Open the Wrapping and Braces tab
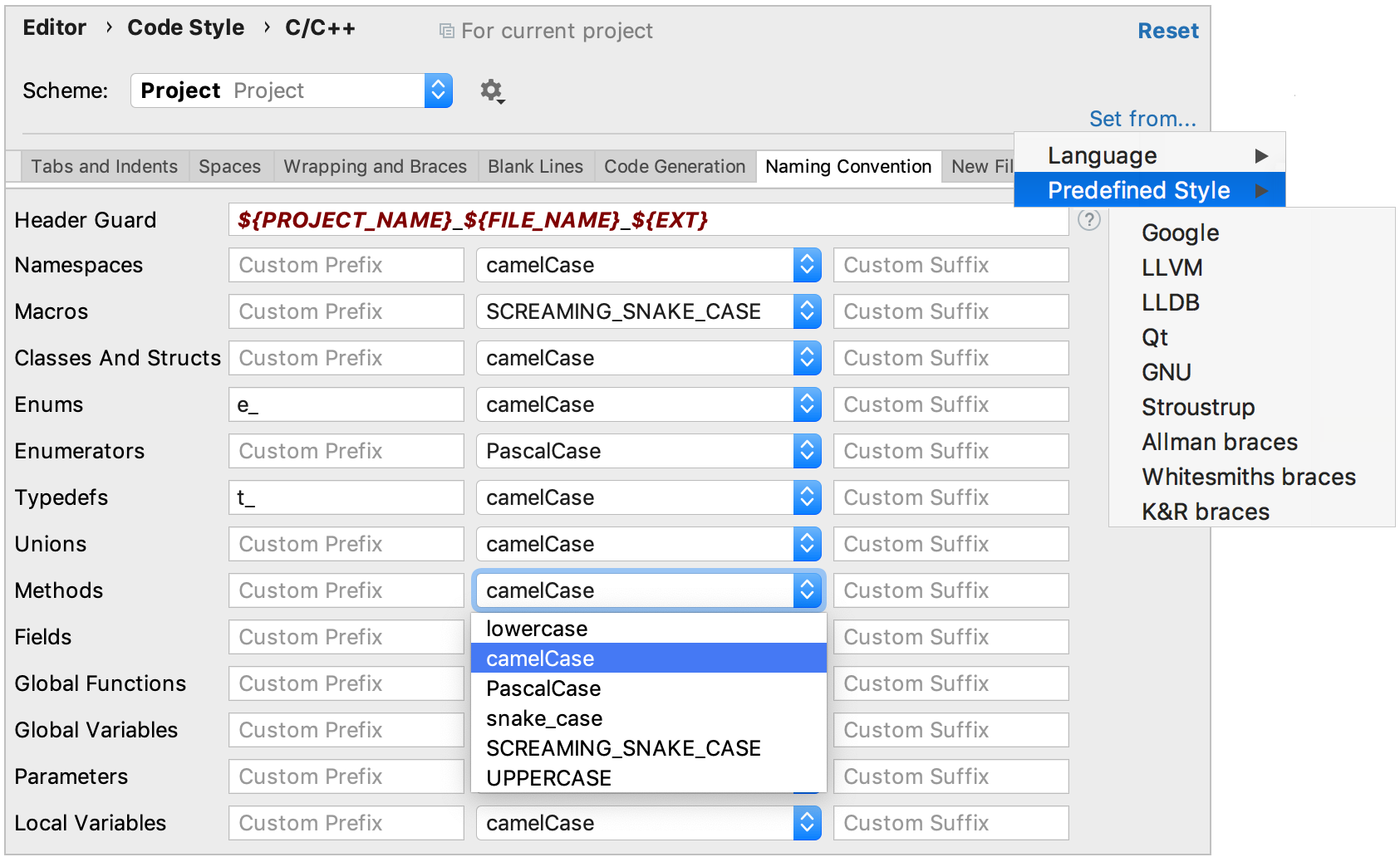The width and height of the screenshot is (1400, 857). click(375, 167)
